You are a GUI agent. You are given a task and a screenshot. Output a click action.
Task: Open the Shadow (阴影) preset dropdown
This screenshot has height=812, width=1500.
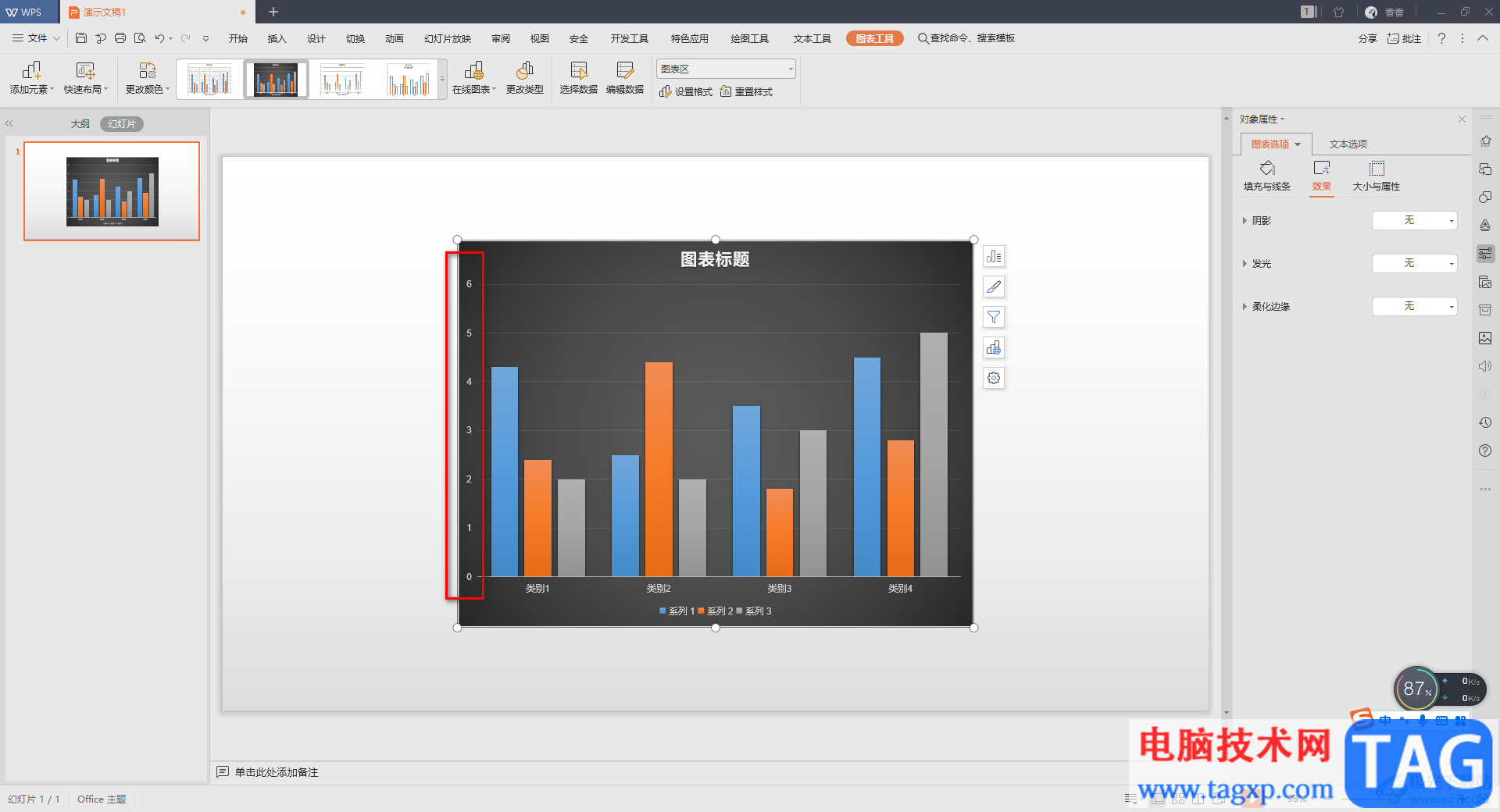[1414, 221]
